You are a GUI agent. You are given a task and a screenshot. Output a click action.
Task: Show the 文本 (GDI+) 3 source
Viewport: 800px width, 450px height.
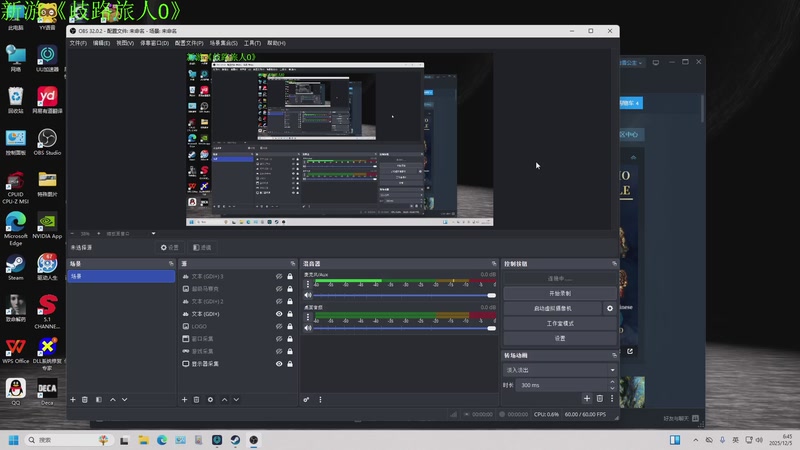click(279, 277)
